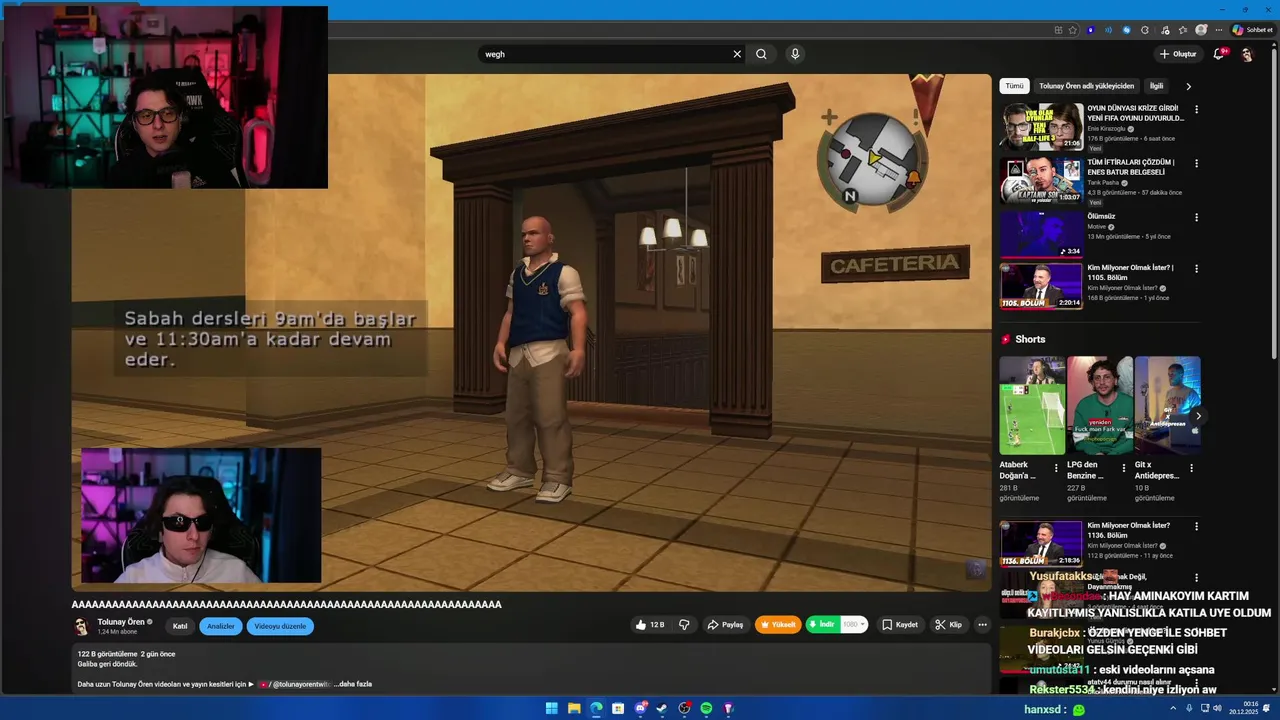
Task: Click Videoyu düzenle button
Action: [280, 626]
